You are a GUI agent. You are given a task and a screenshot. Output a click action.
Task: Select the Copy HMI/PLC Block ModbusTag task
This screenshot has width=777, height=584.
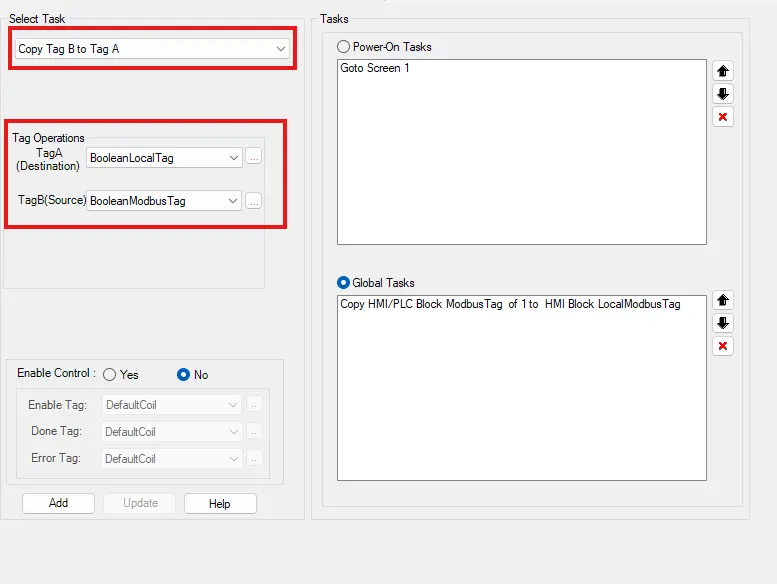[510, 304]
